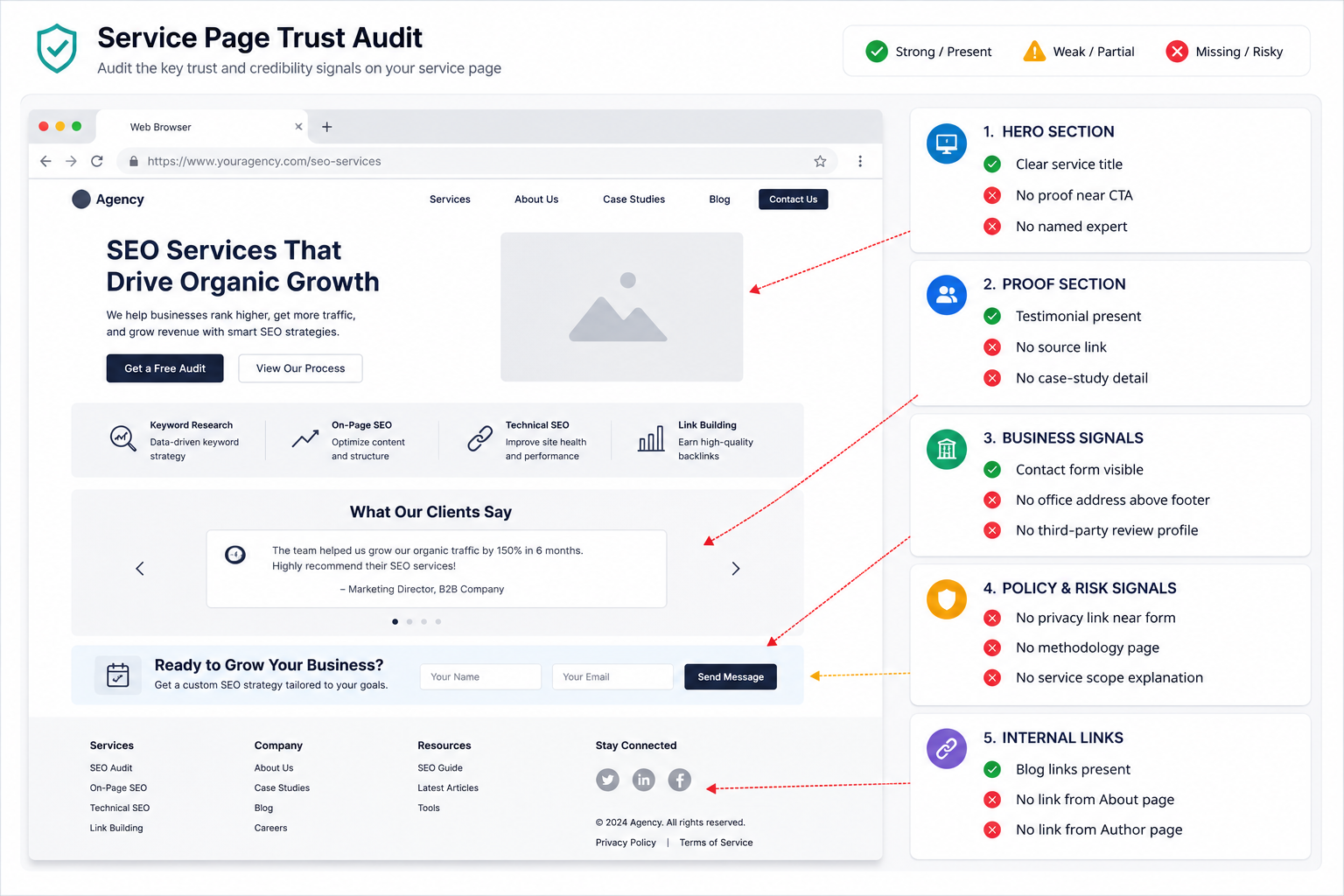The image size is (1344, 896).
Task: Open a new browser tab with plus
Action: pos(327,127)
